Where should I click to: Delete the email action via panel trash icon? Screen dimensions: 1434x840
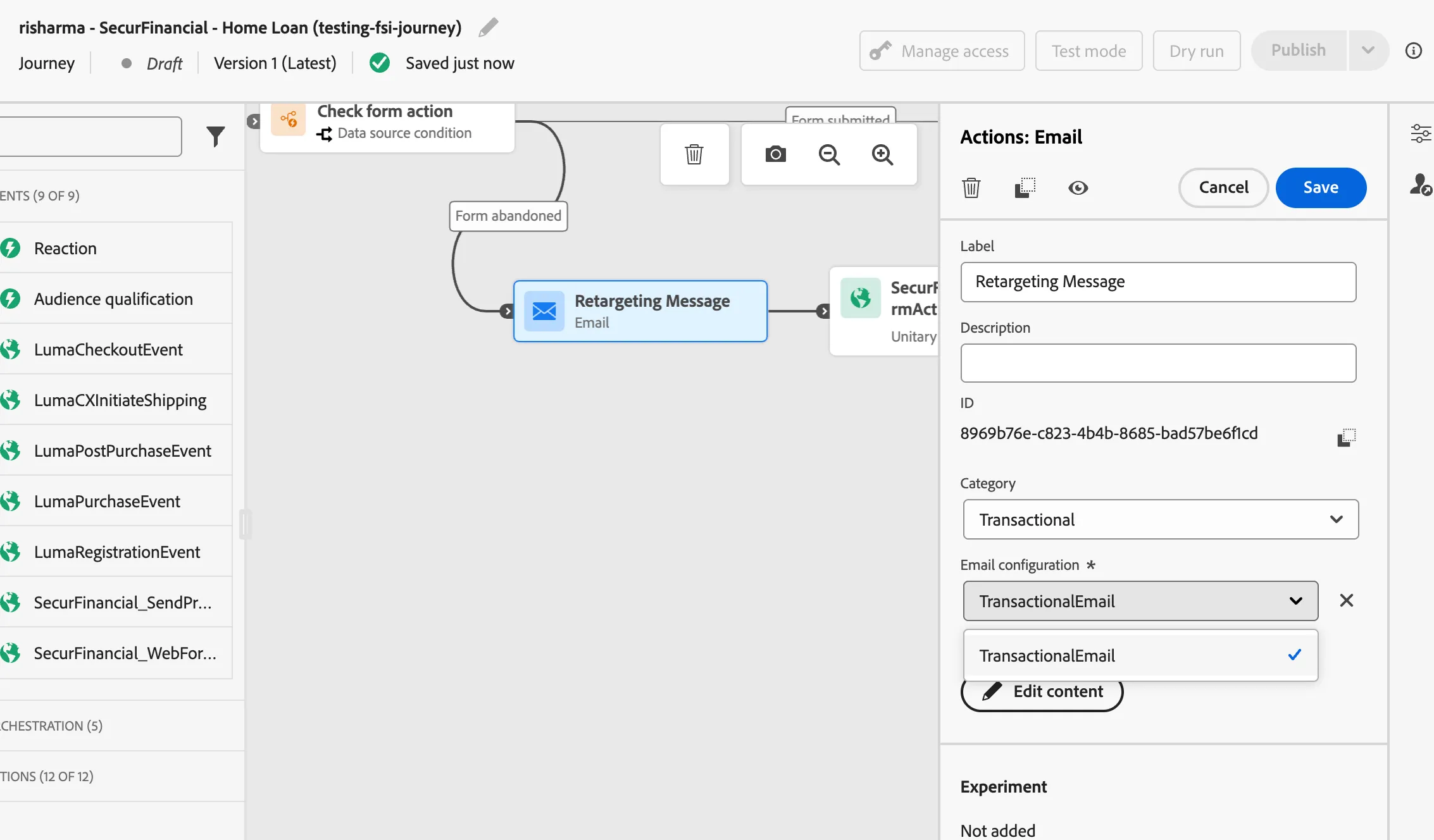coord(971,188)
